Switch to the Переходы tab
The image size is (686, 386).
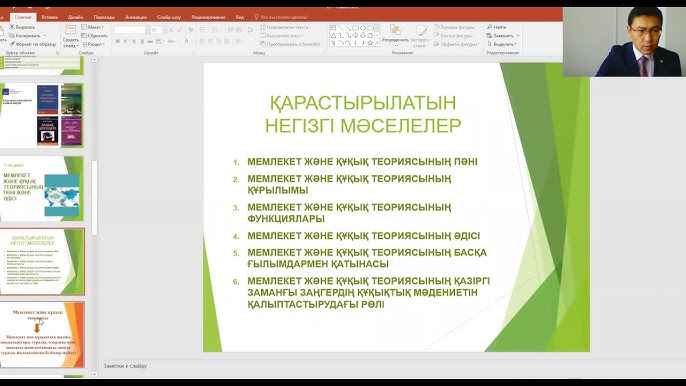coord(104,17)
